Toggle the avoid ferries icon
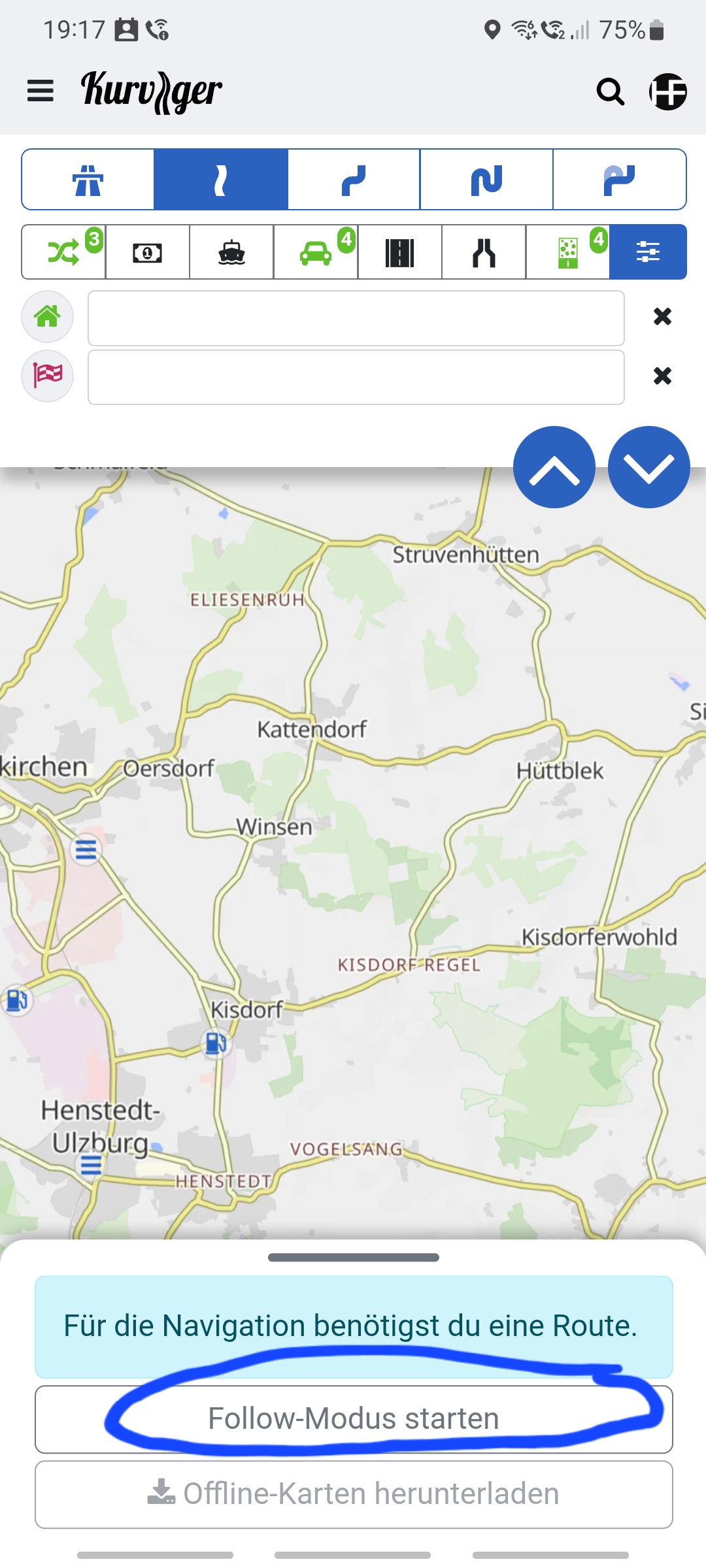The image size is (706, 1568). (x=231, y=252)
